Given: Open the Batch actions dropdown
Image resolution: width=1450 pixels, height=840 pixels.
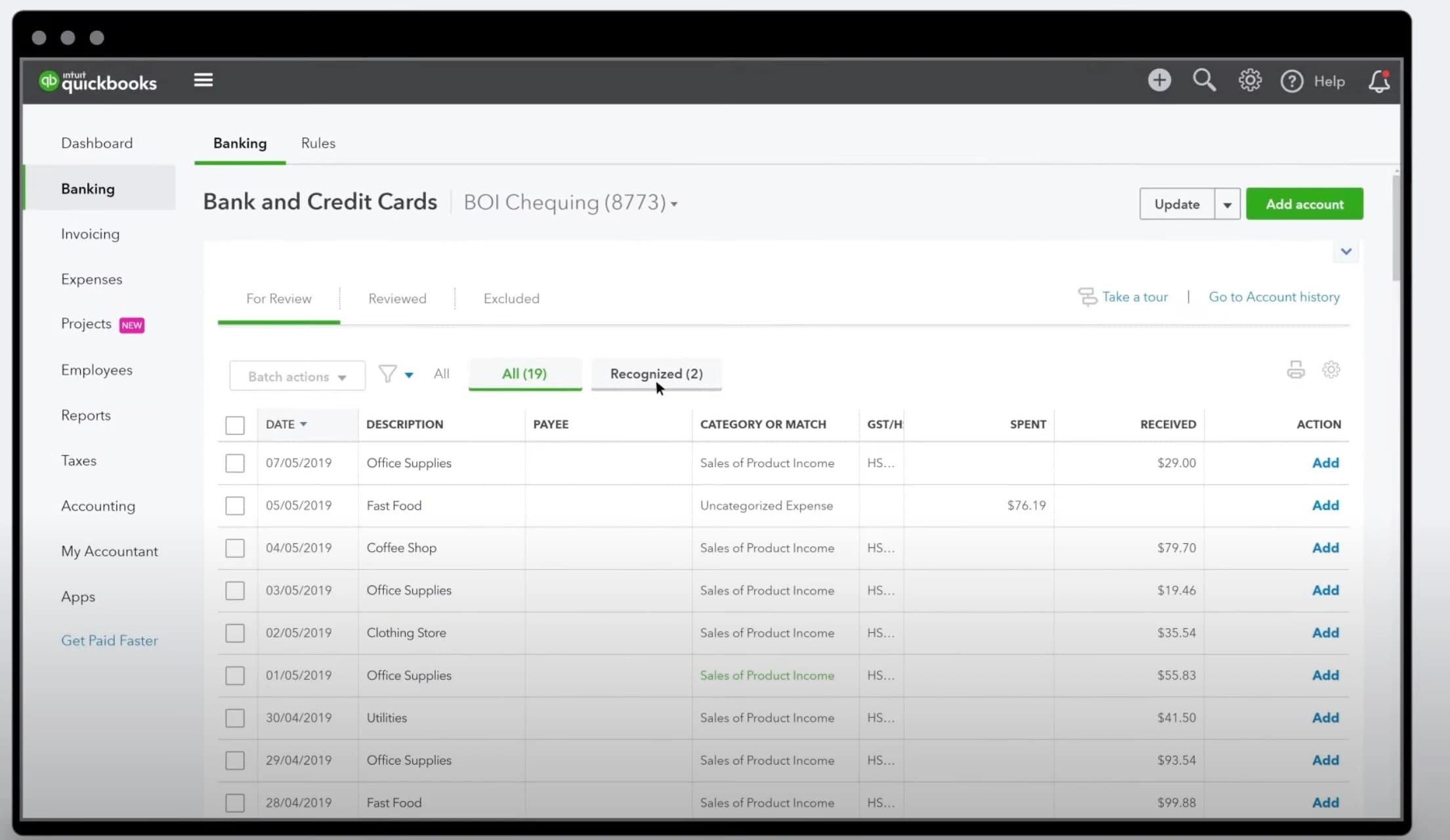Looking at the screenshot, I should (x=297, y=376).
